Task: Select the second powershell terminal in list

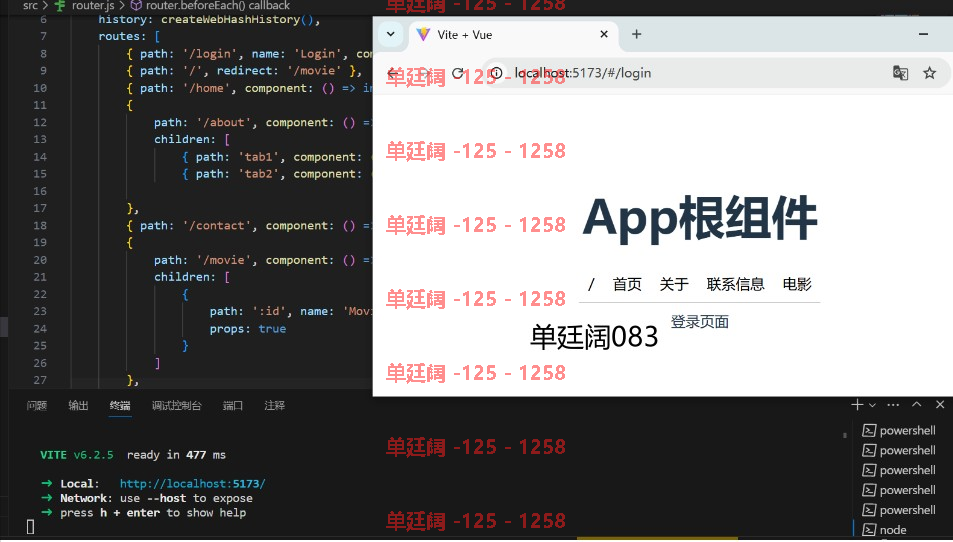Action: tap(900, 451)
